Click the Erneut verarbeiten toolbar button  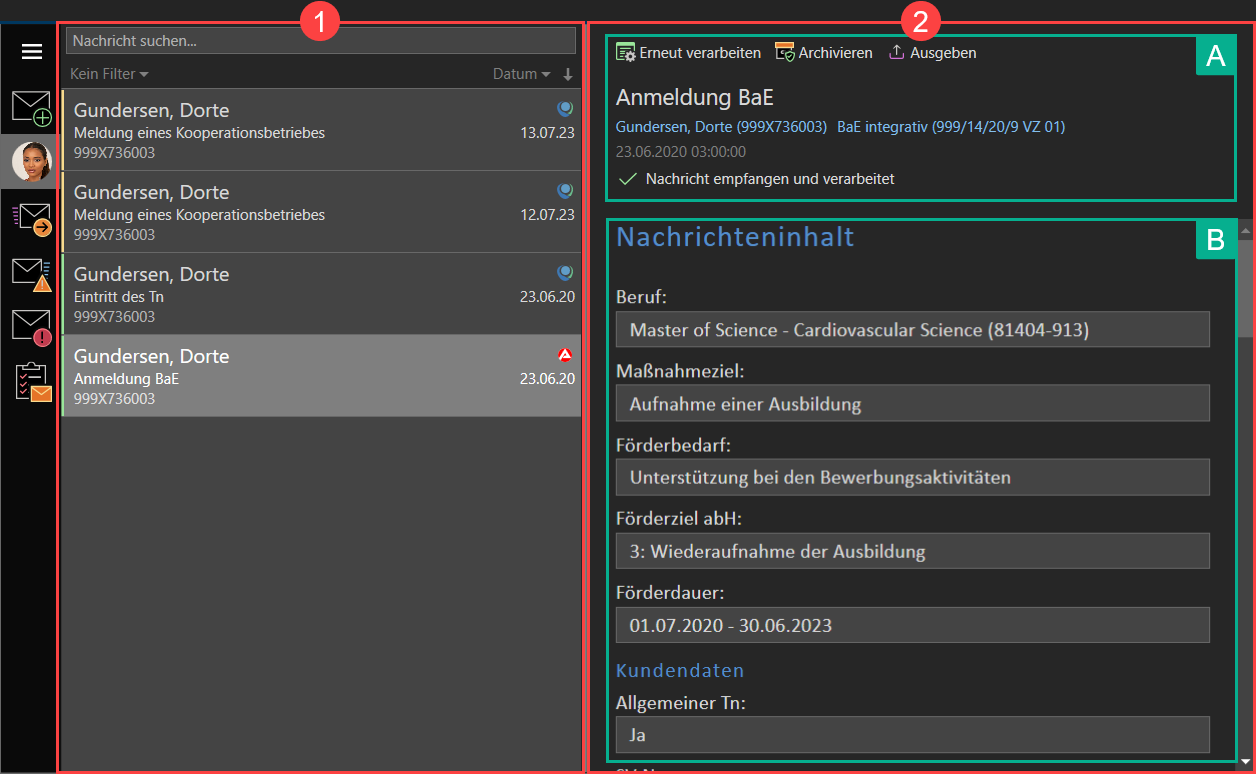[x=689, y=53]
